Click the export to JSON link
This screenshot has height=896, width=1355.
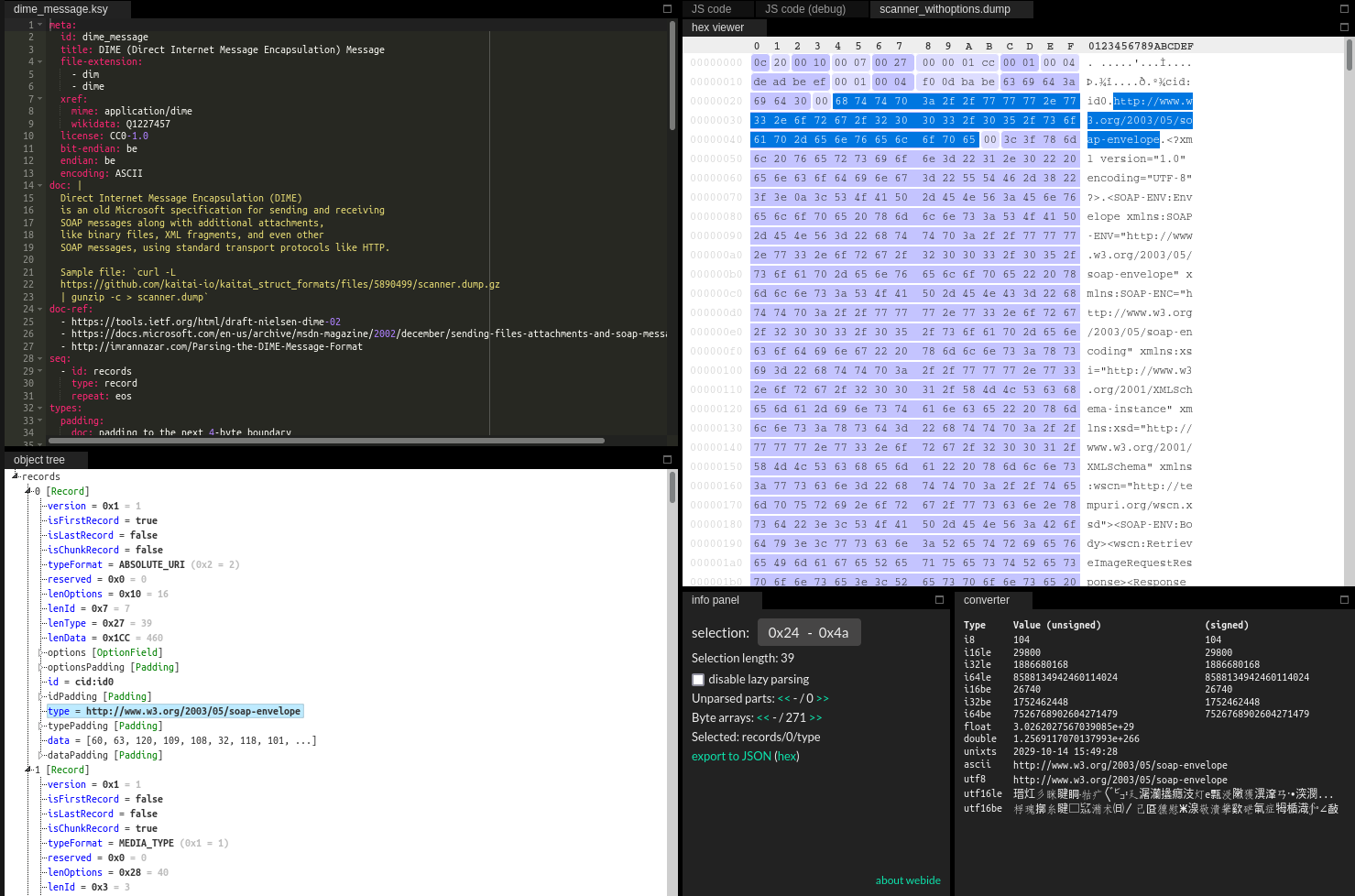(x=731, y=756)
